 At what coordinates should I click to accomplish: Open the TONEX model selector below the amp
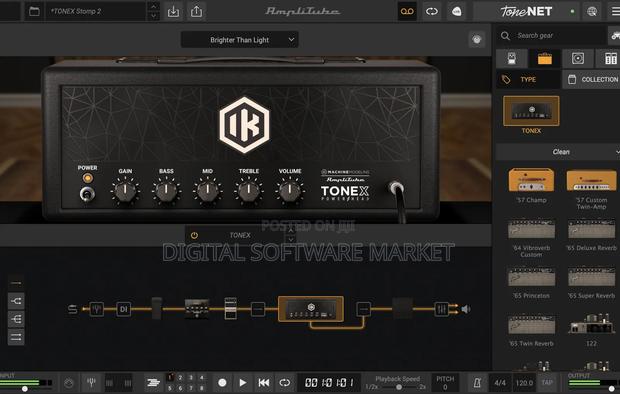tap(240, 235)
